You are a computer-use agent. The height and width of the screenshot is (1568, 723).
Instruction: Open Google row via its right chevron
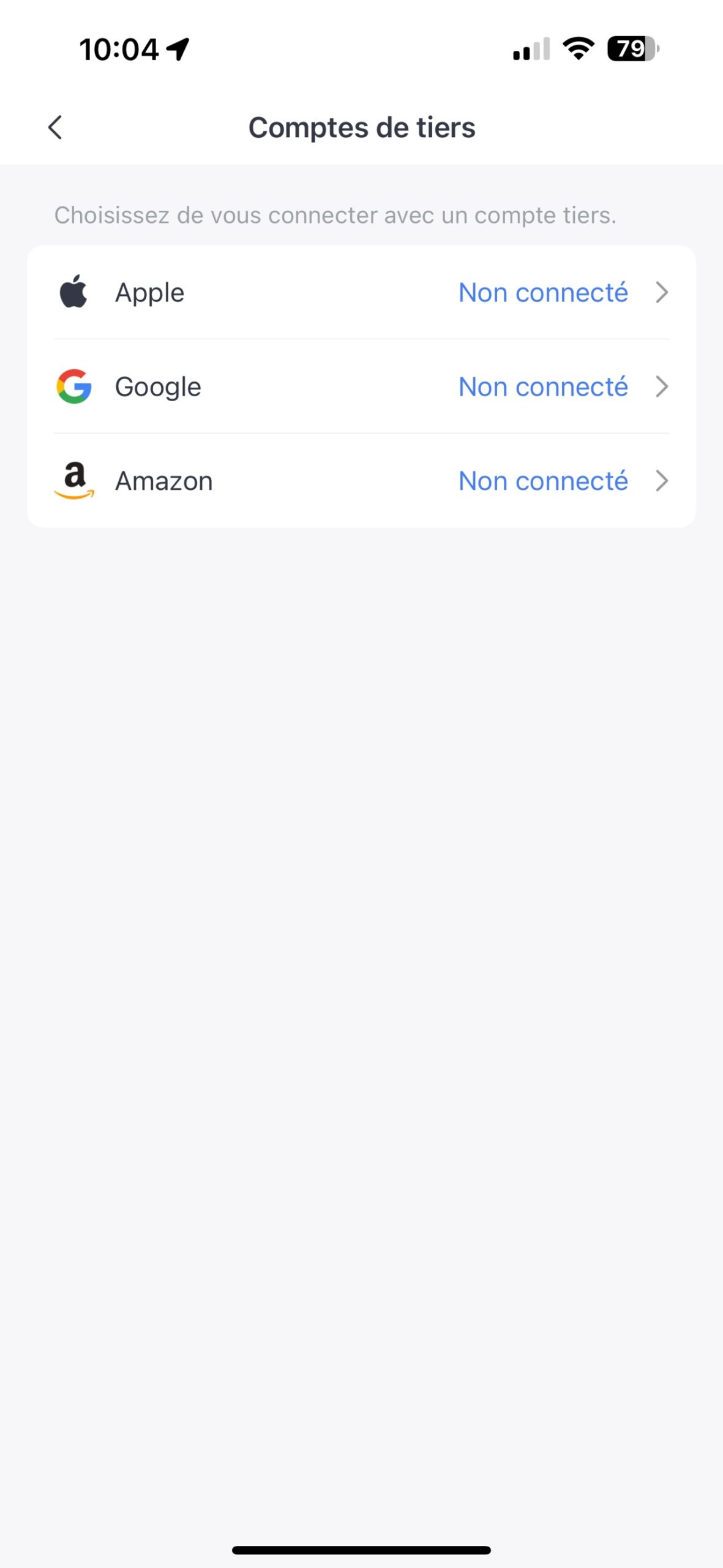tap(661, 386)
